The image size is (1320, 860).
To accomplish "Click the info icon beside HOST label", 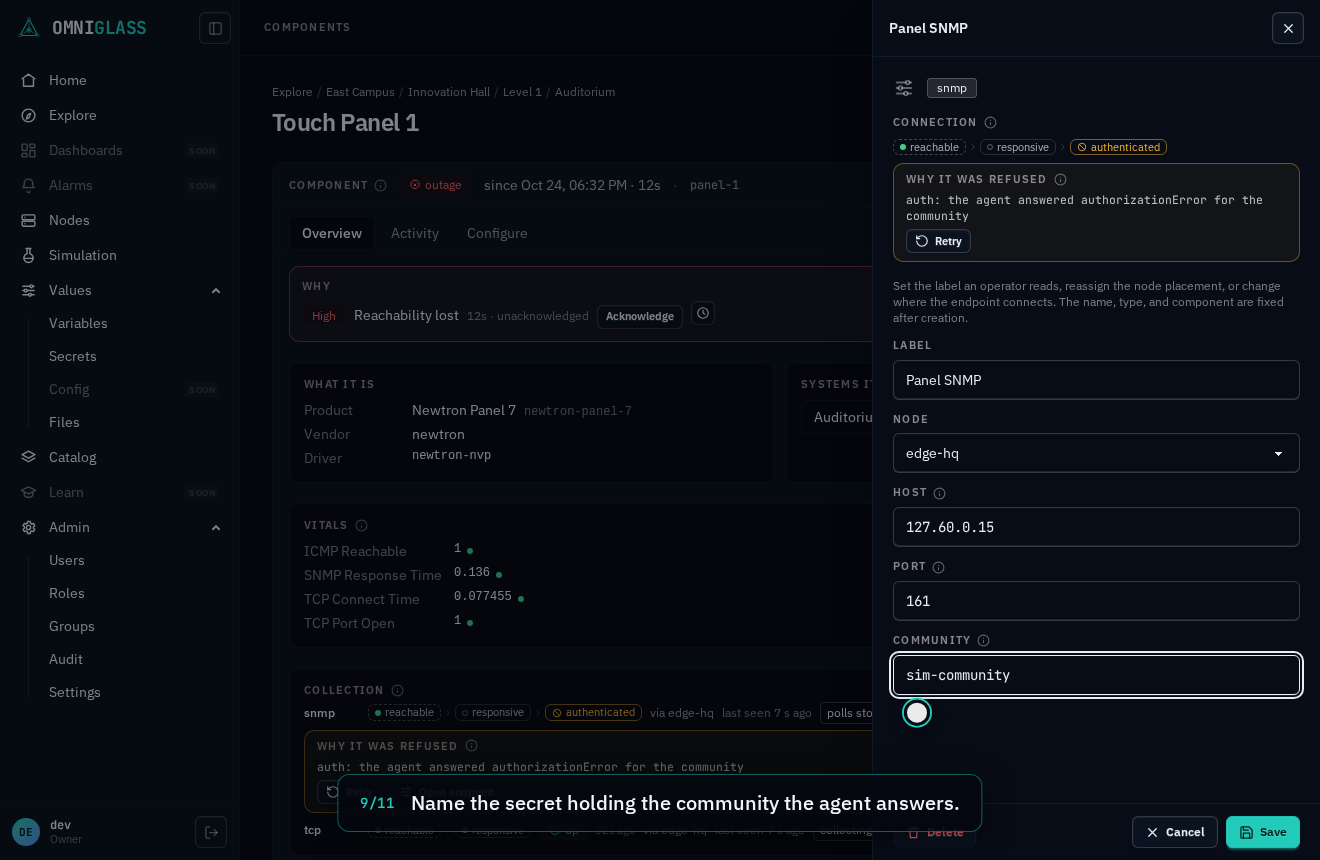I will tap(940, 493).
